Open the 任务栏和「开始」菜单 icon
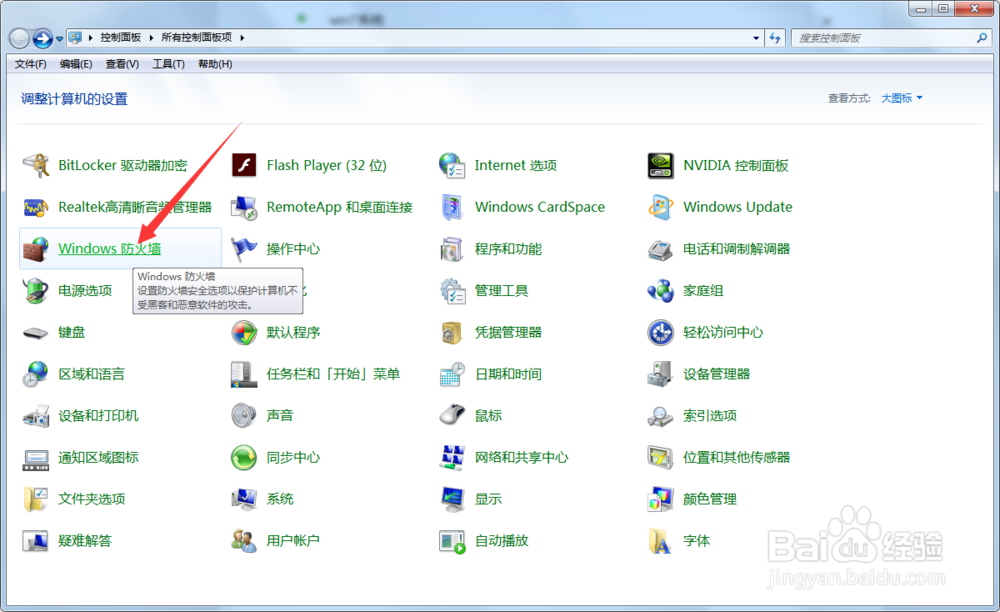 point(244,374)
